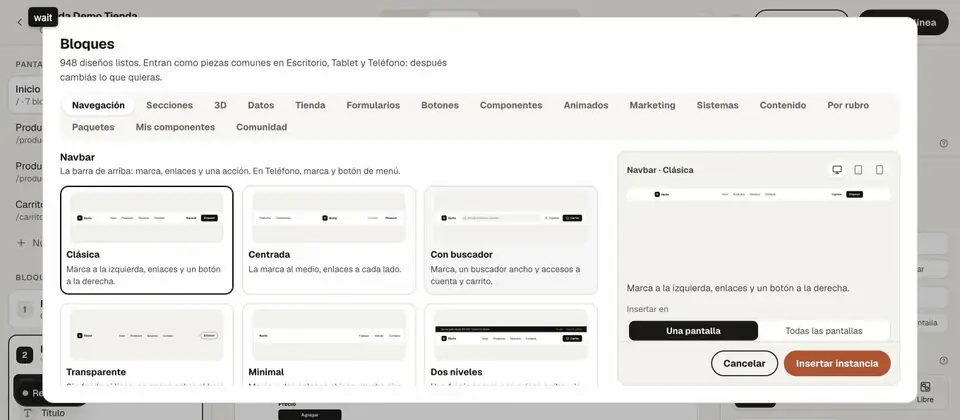This screenshot has width=960, height=420.
Task: Click the 'Navbar' section heading
Action: pyautogui.click(x=77, y=157)
